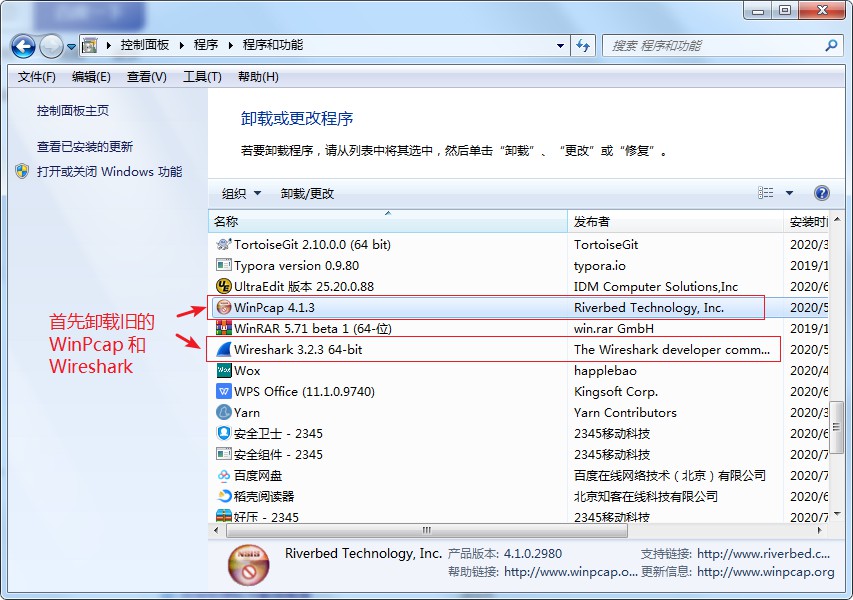The image size is (853, 600).
Task: Open help with the blue question icon
Action: [x=821, y=193]
